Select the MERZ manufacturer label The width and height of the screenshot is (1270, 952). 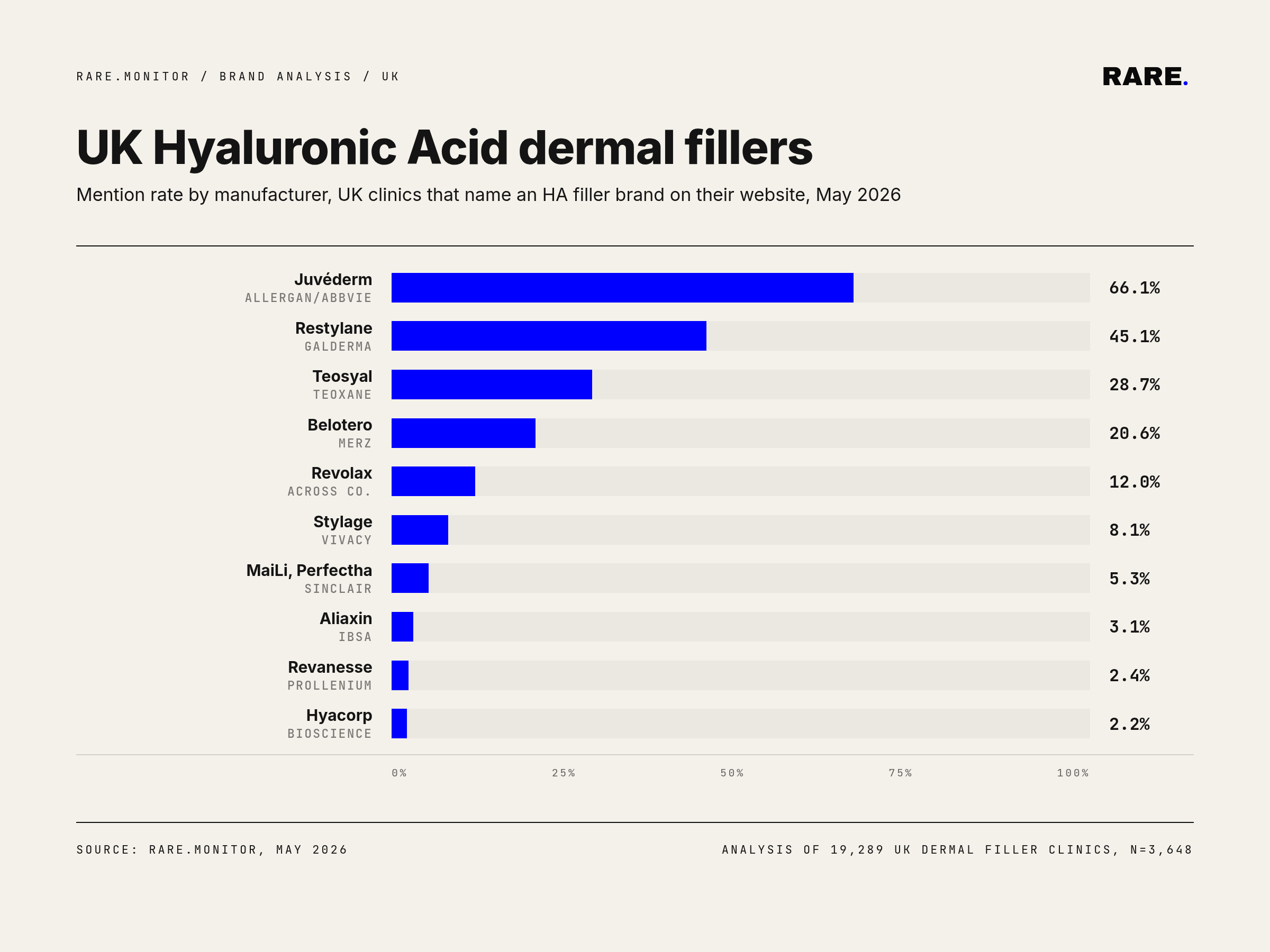click(356, 444)
